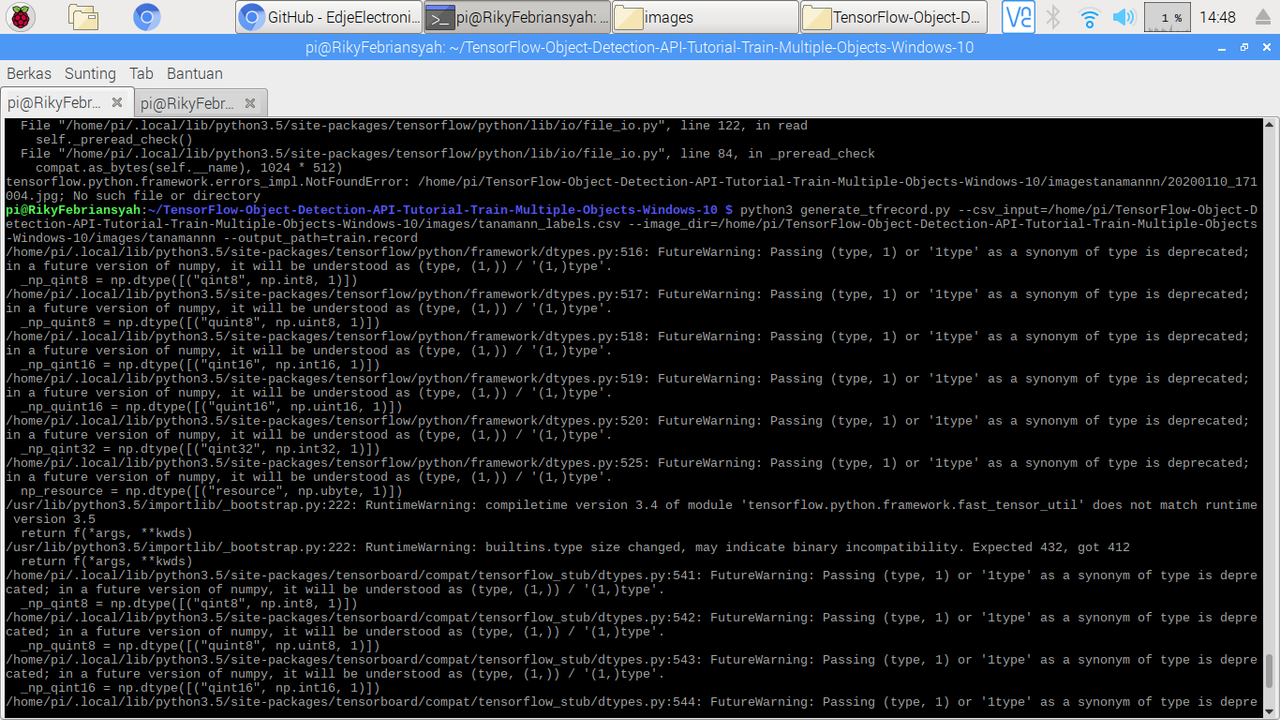Maximize or restore the terminal window
The image size is (1280, 720).
1244,47
